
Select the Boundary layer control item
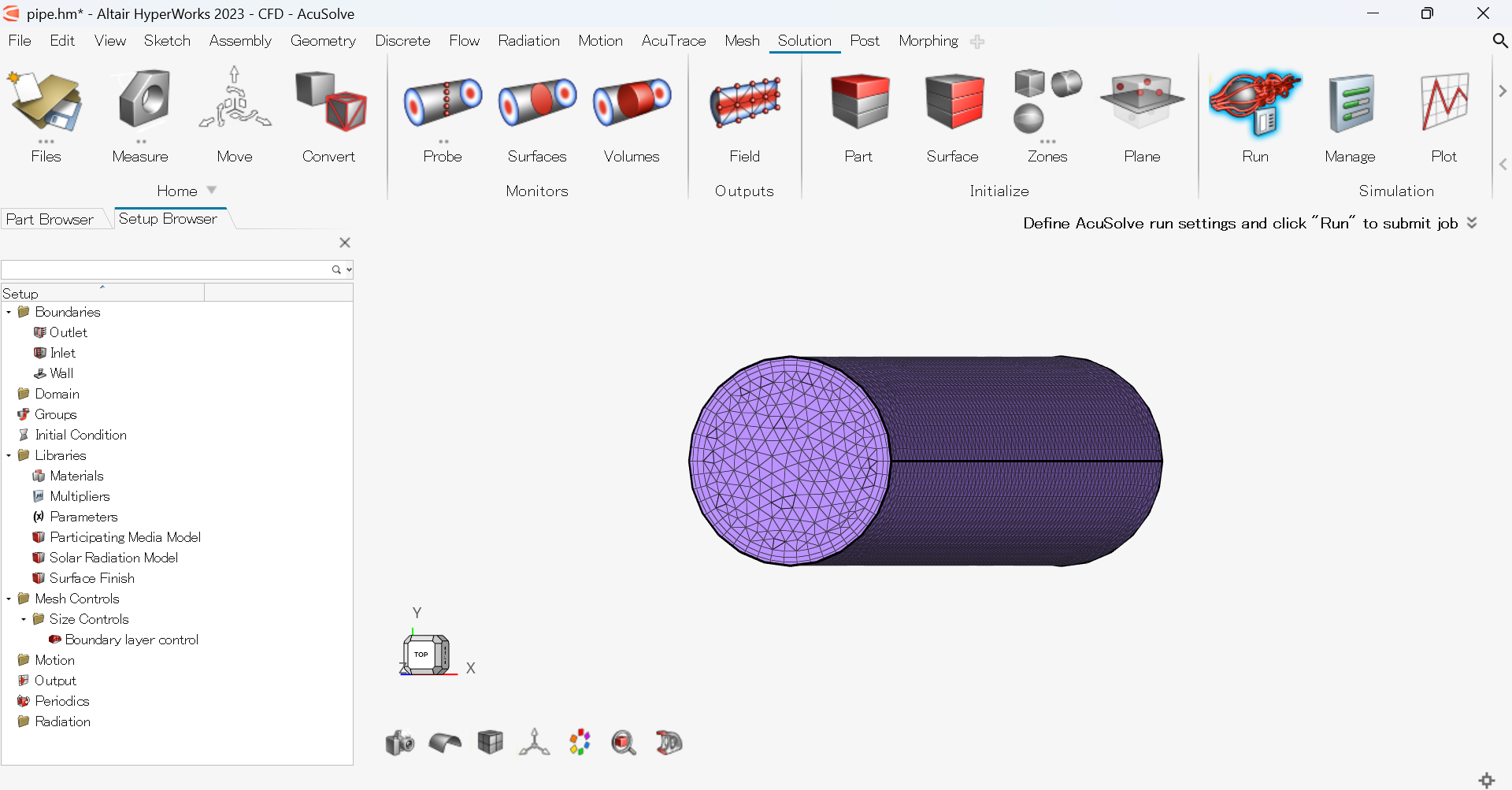point(132,640)
